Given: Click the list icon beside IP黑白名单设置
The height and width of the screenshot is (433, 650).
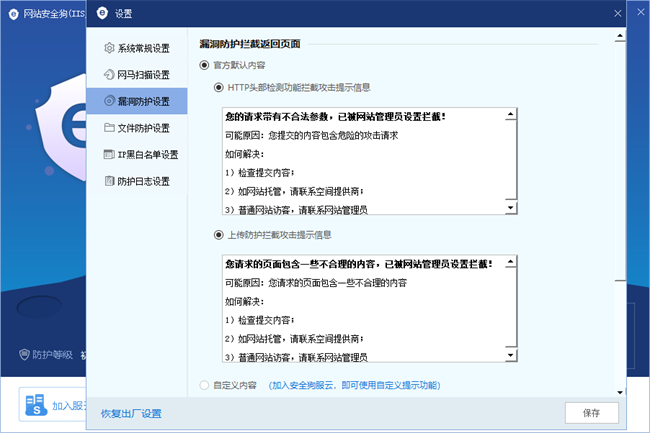Looking at the screenshot, I should click(x=109, y=155).
